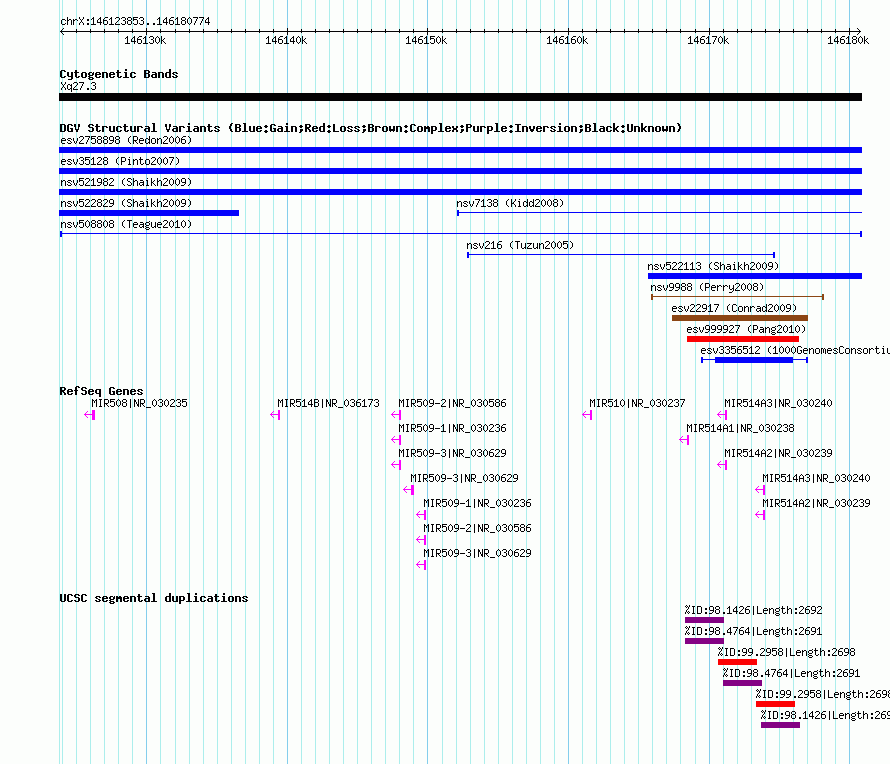Click the 146160k ruler label
This screenshot has width=890, height=764.
tap(567, 40)
